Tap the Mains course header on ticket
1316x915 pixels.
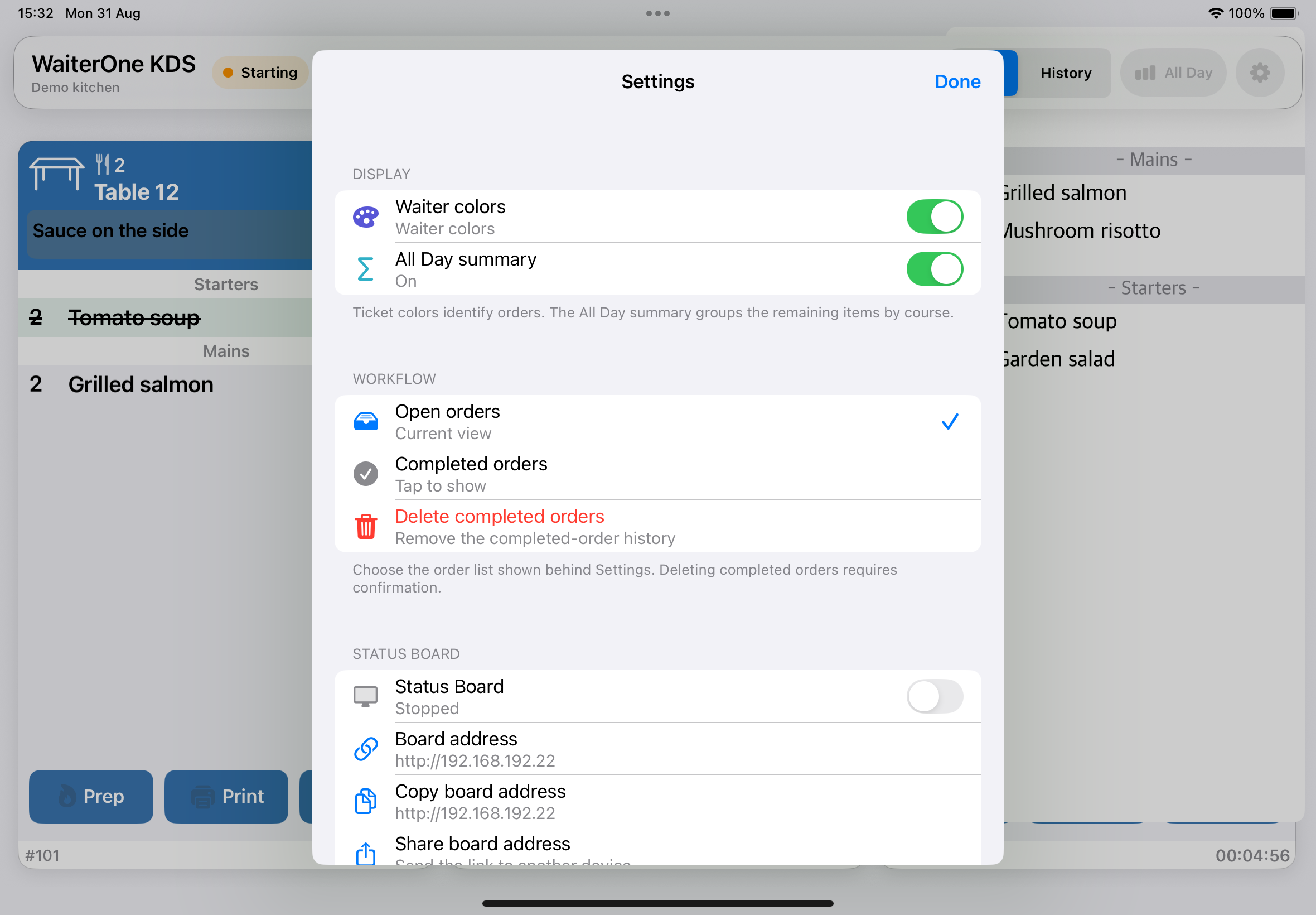pyautogui.click(x=226, y=351)
